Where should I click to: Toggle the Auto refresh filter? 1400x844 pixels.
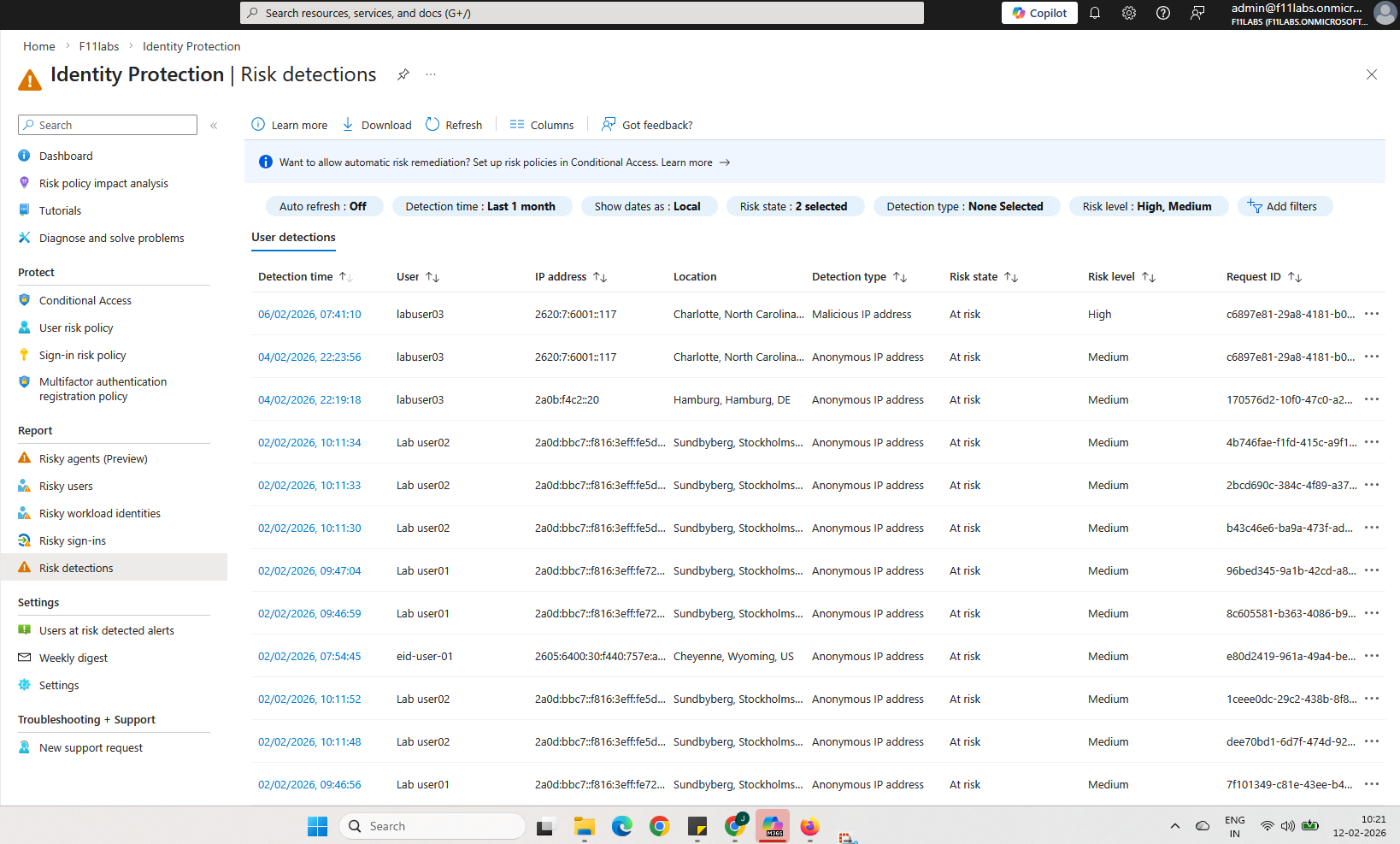(322, 206)
